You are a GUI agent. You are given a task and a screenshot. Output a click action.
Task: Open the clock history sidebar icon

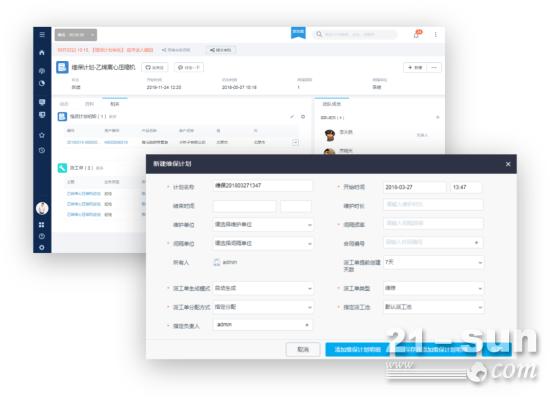42,150
